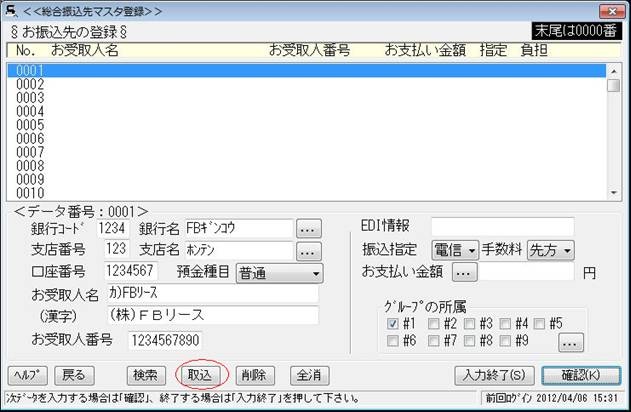Select list row 0008
The image size is (631, 412).
point(307,166)
